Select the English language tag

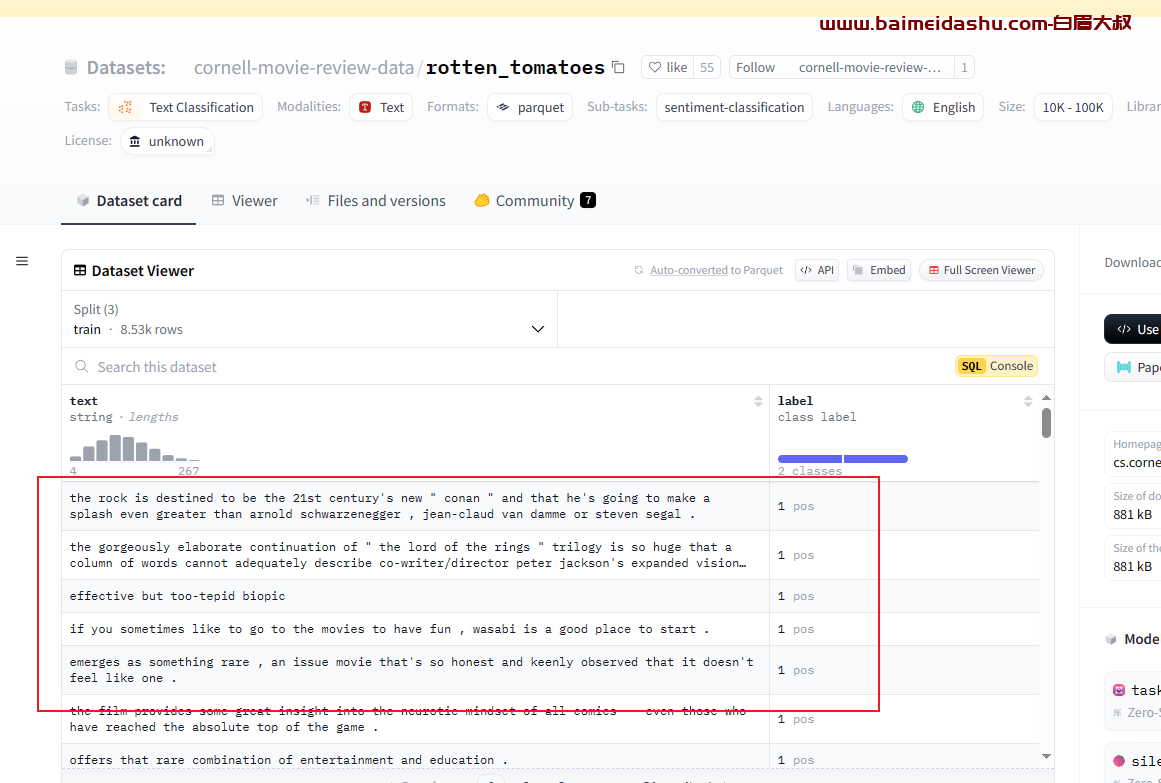click(x=943, y=107)
